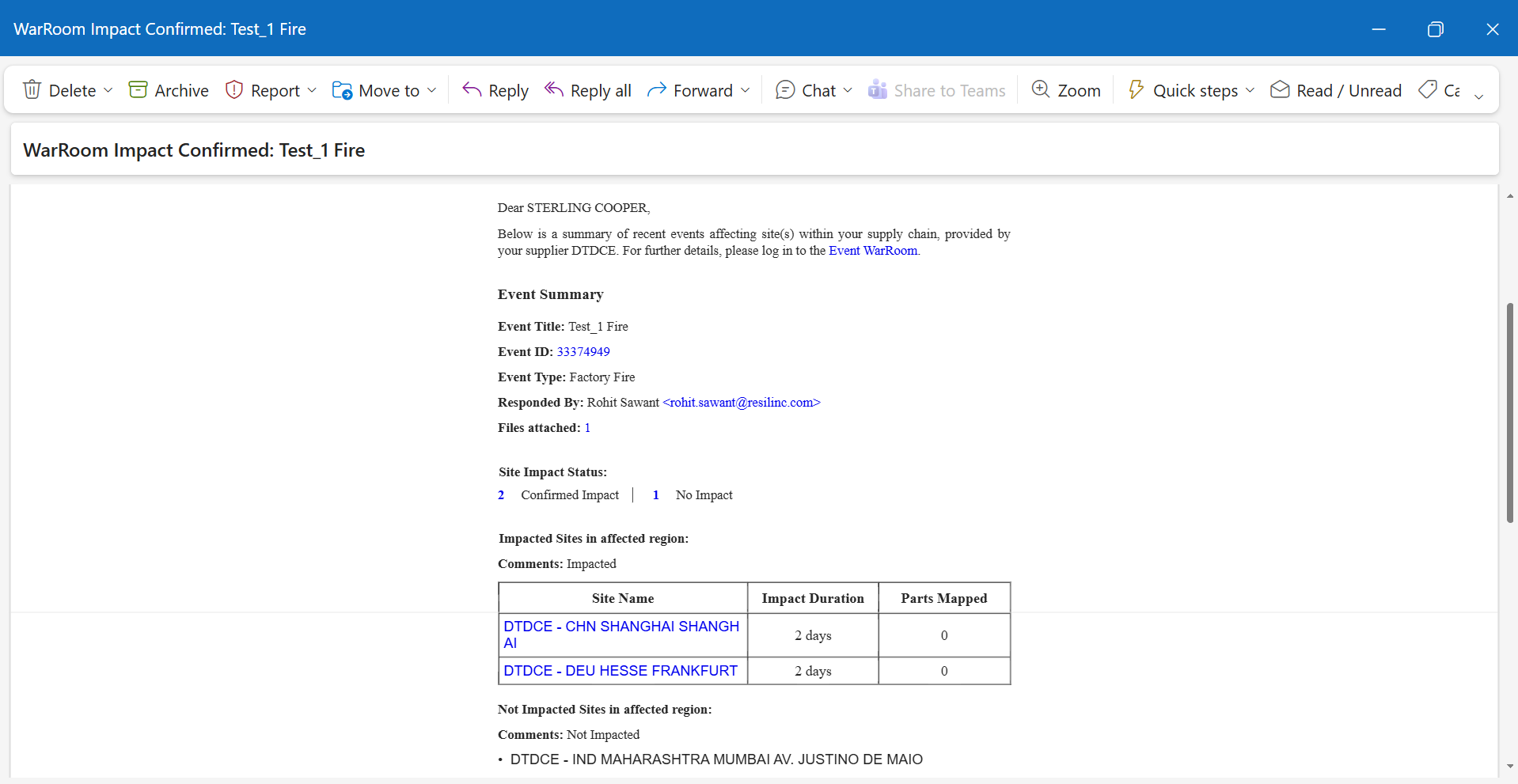Viewport: 1518px width, 784px height.
Task: Click the Files attached count link
Action: 587,428
